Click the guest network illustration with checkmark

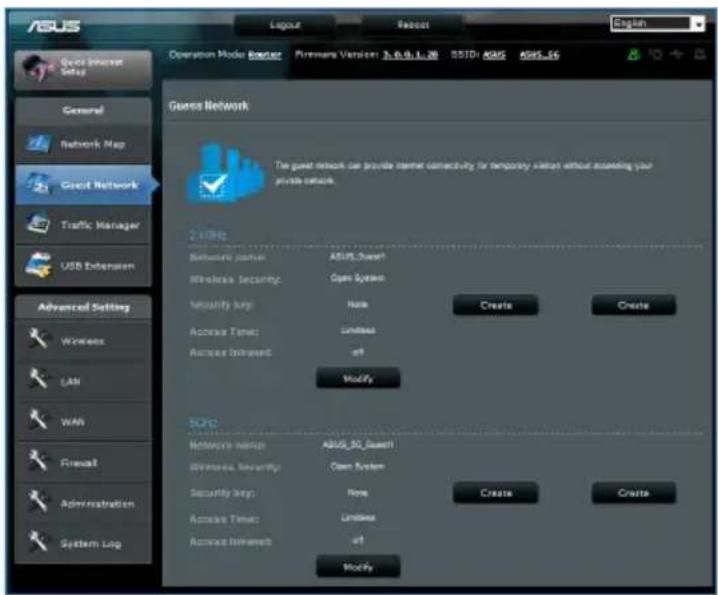tap(225, 173)
